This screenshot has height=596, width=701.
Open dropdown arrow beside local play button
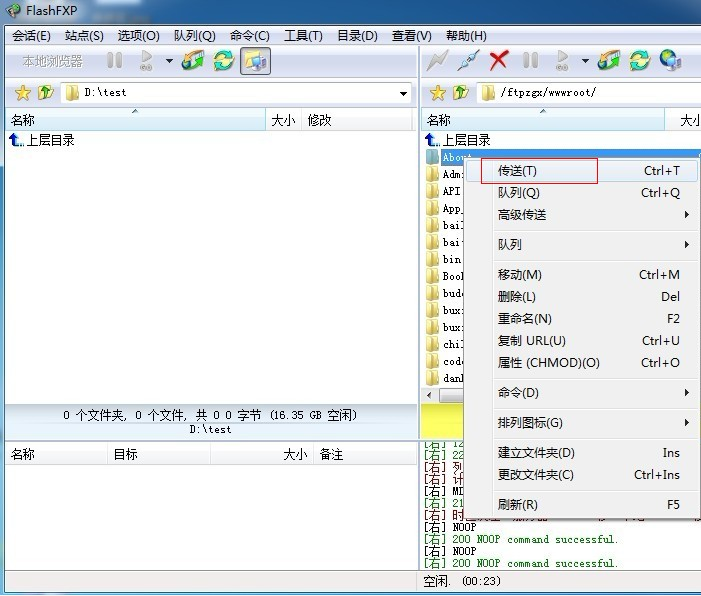tap(169, 61)
